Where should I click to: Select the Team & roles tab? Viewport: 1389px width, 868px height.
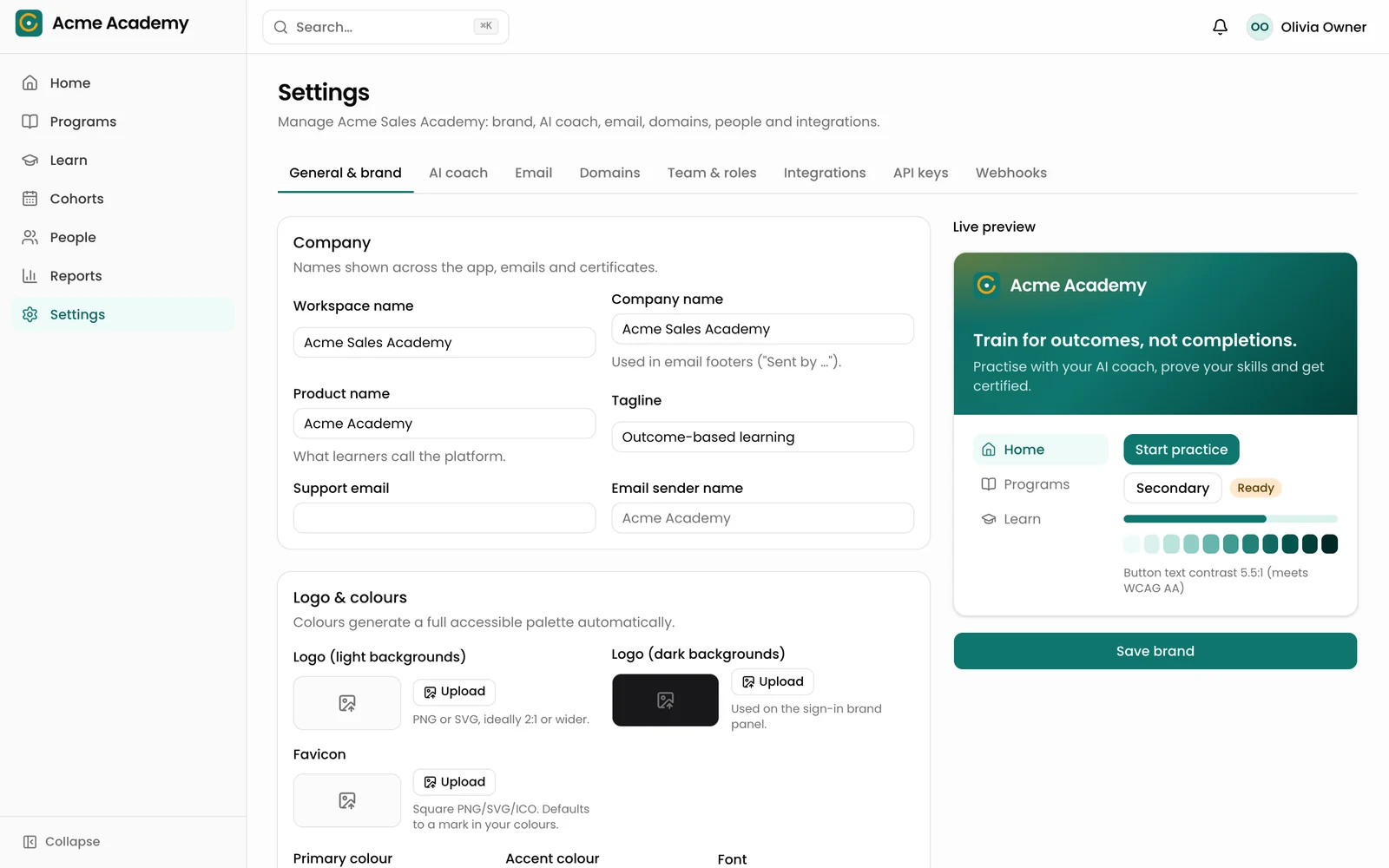[x=712, y=173]
